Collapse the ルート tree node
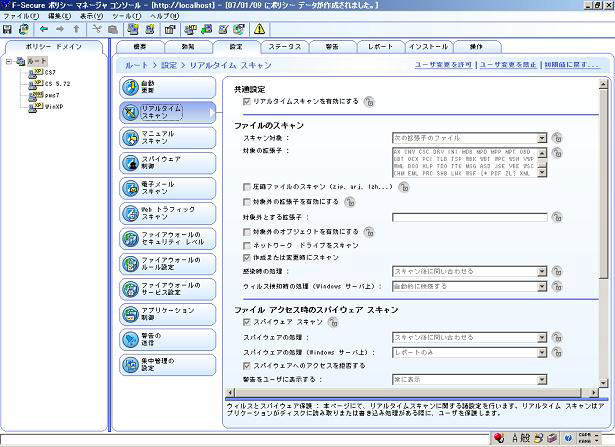Viewport: 615px width, 447px height. 9,62
